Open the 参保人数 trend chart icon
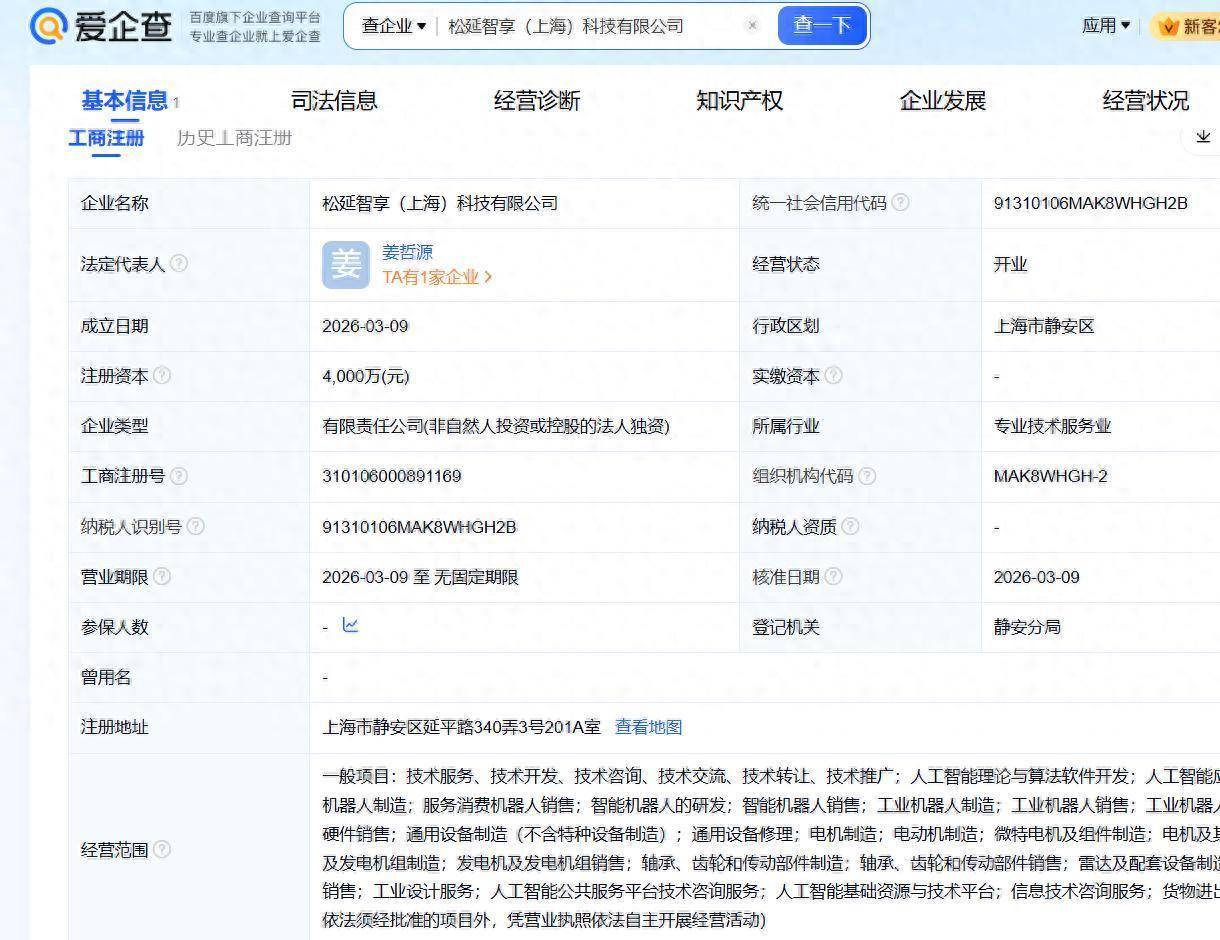The image size is (1220, 940). point(350,626)
